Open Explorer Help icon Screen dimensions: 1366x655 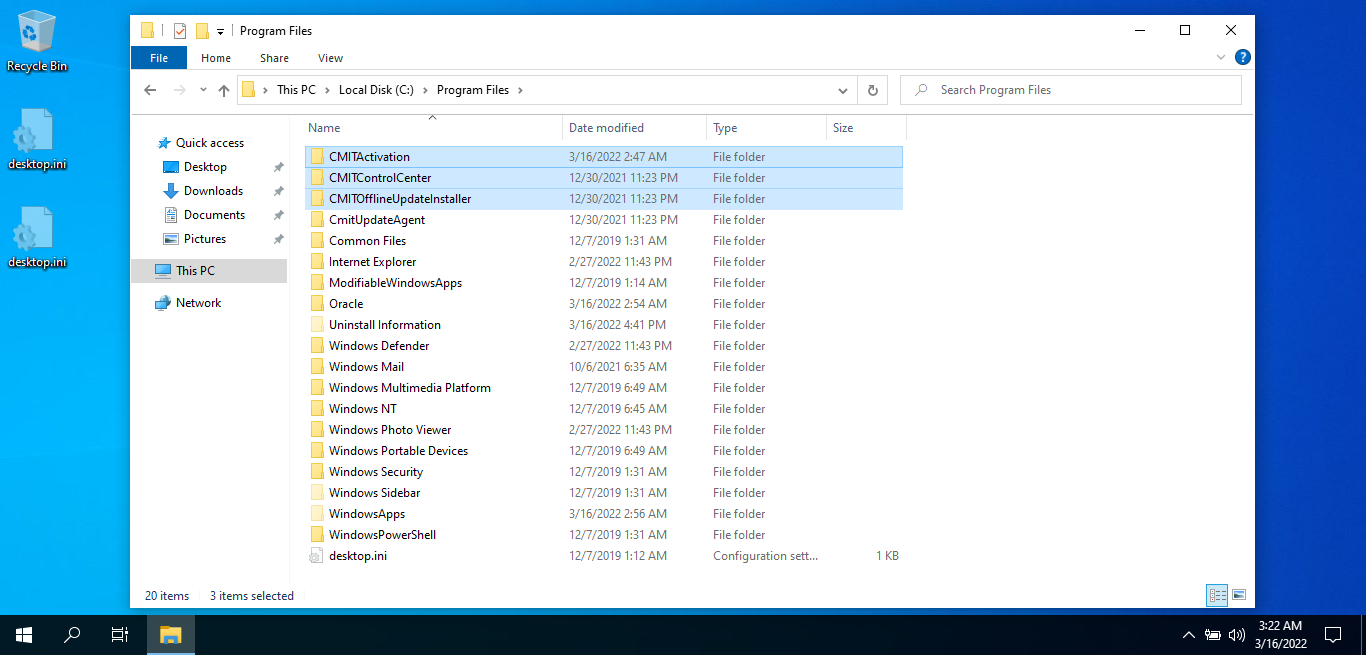[x=1242, y=58]
